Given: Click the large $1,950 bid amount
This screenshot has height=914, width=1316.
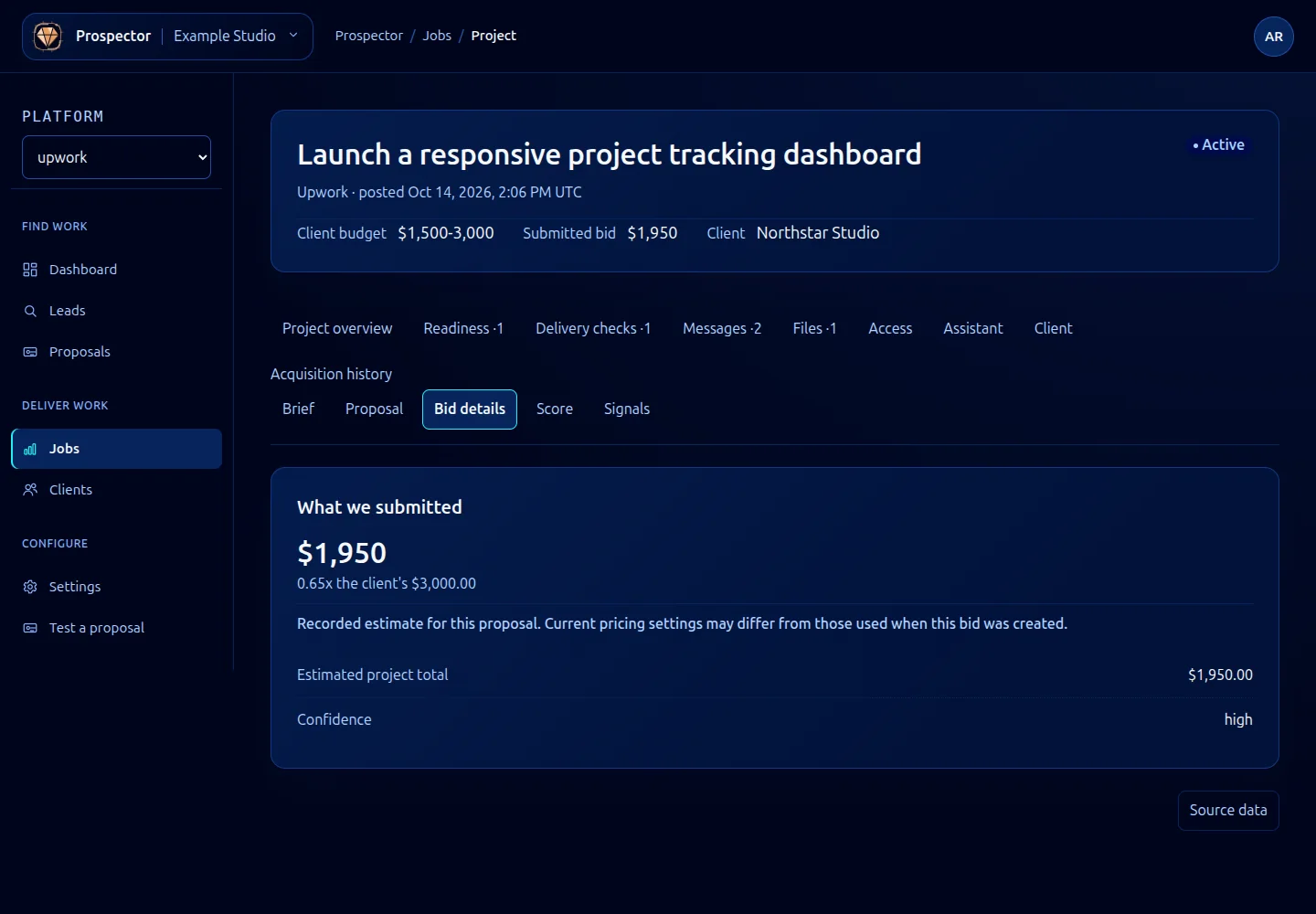Looking at the screenshot, I should click(x=342, y=553).
